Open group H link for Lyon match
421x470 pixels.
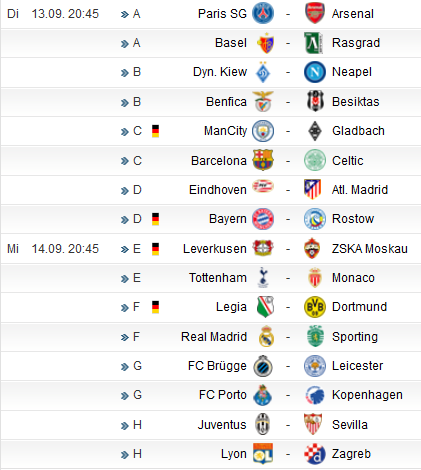(x=137, y=454)
